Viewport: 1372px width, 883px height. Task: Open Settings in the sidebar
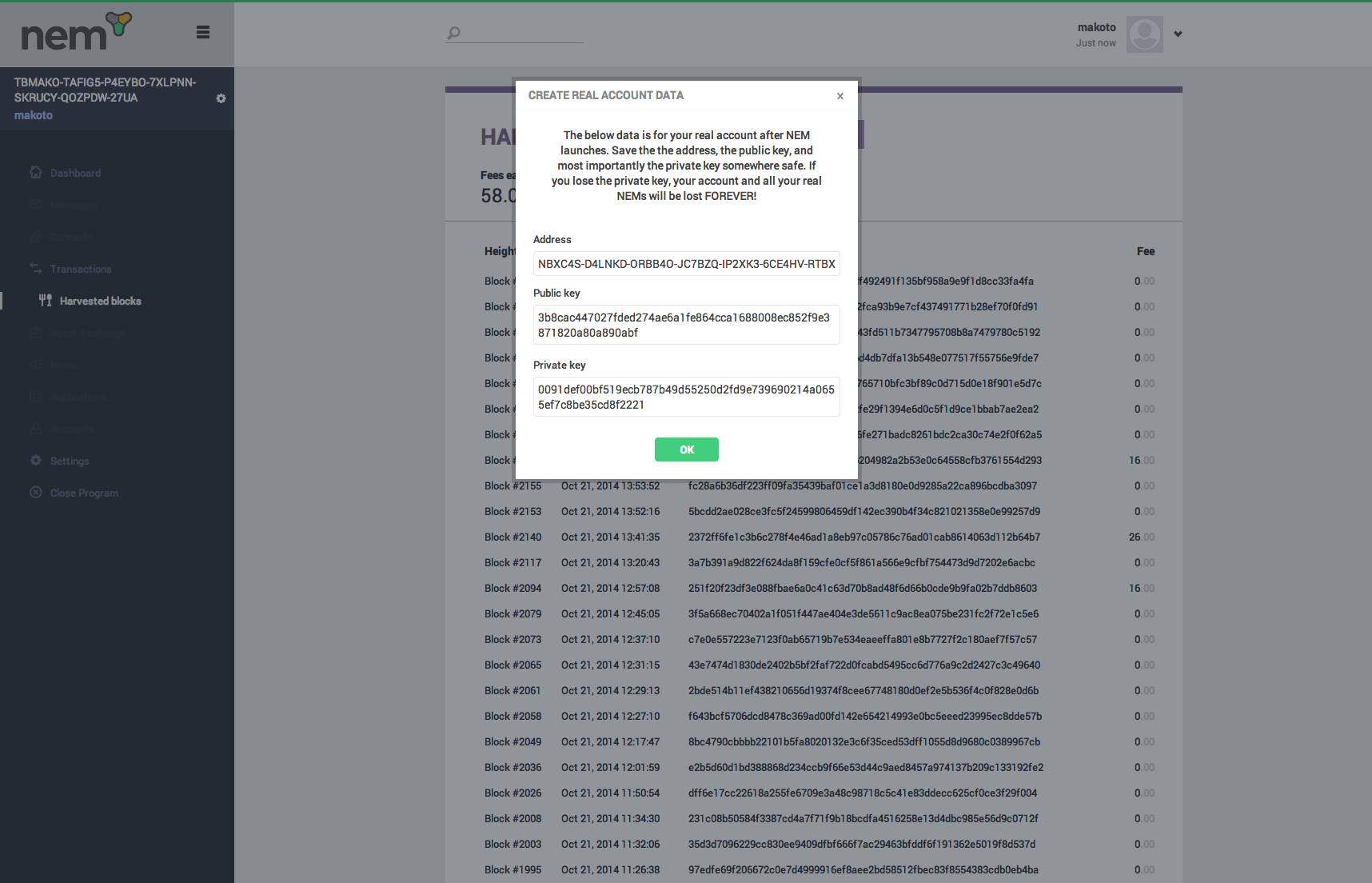pos(70,461)
